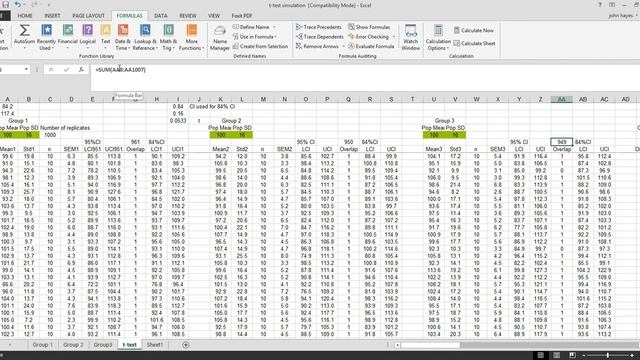The width and height of the screenshot is (640, 360).
Task: Expand the Remove Arrows dropdown arrow
Action: [x=343, y=47]
